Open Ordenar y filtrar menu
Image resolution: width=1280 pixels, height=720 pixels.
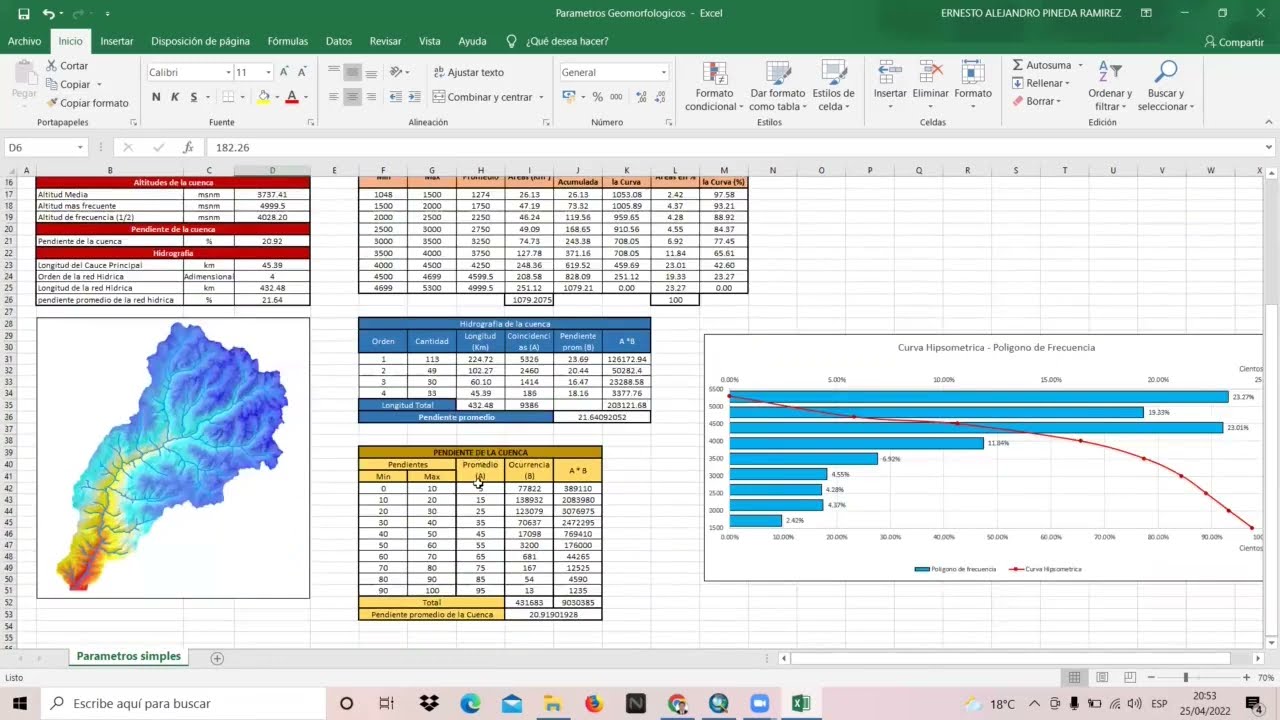(x=1109, y=86)
